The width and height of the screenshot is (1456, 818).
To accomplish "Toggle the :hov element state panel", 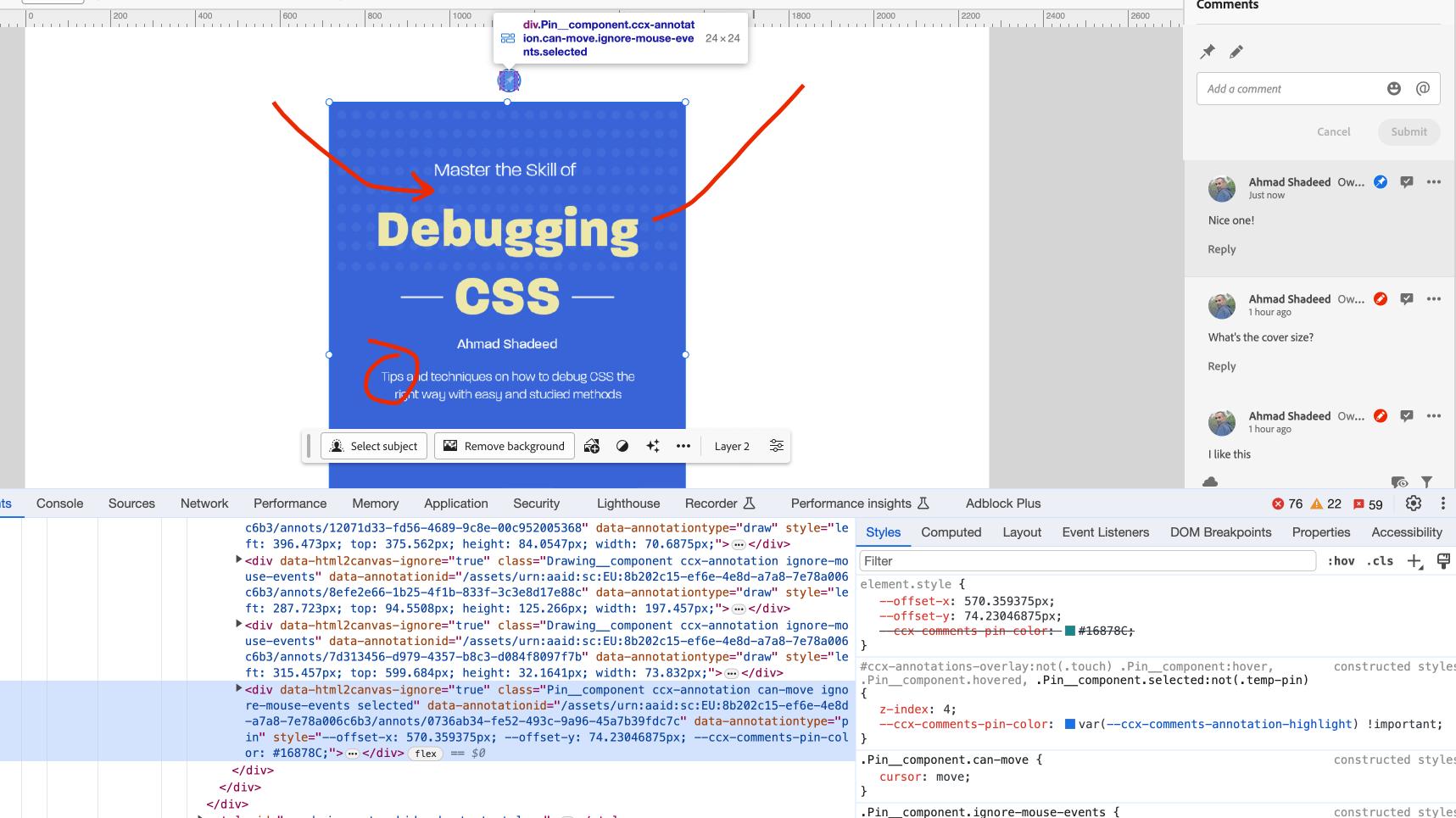I will (x=1340, y=561).
